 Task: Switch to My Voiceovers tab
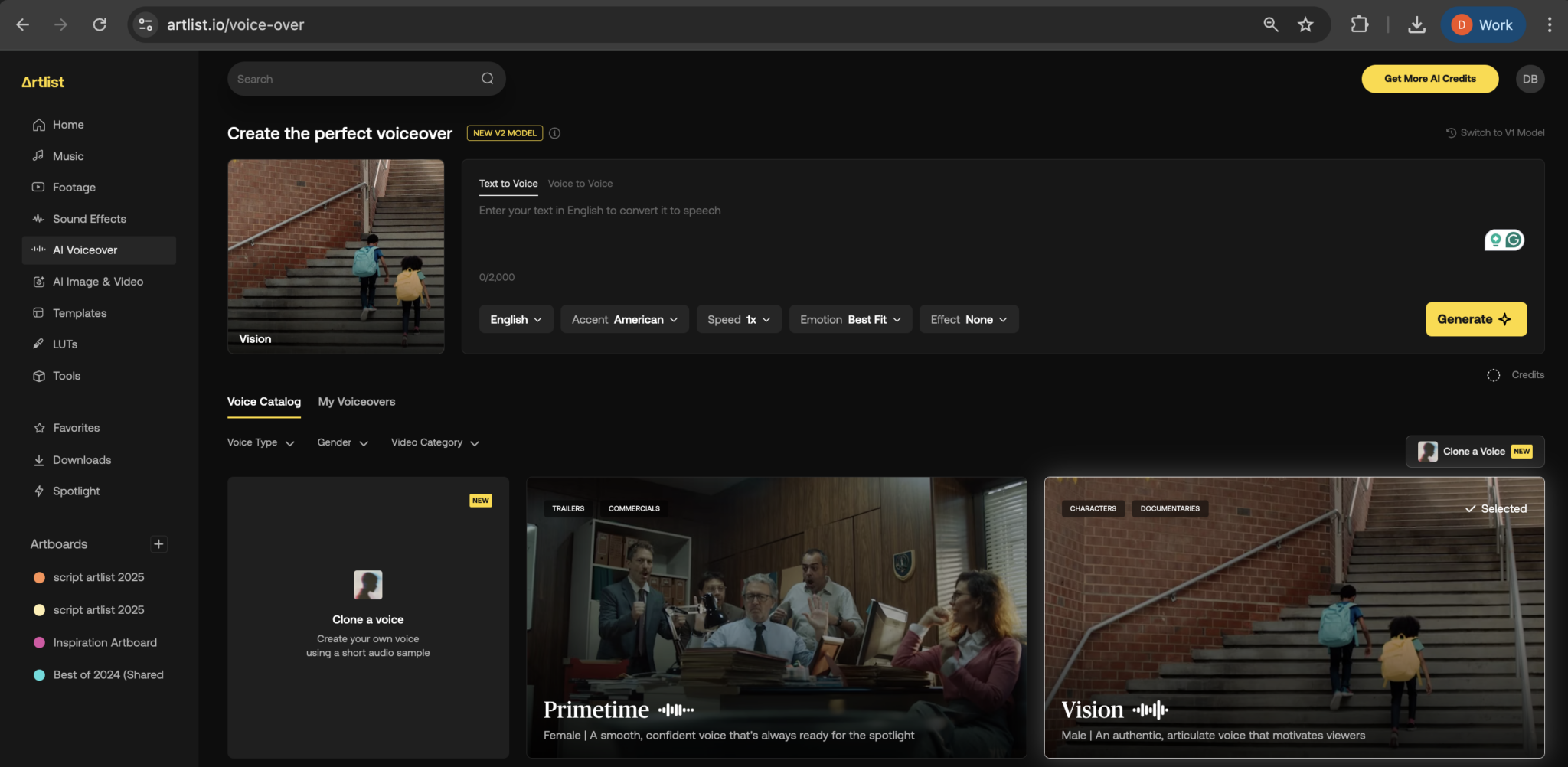pyautogui.click(x=356, y=402)
